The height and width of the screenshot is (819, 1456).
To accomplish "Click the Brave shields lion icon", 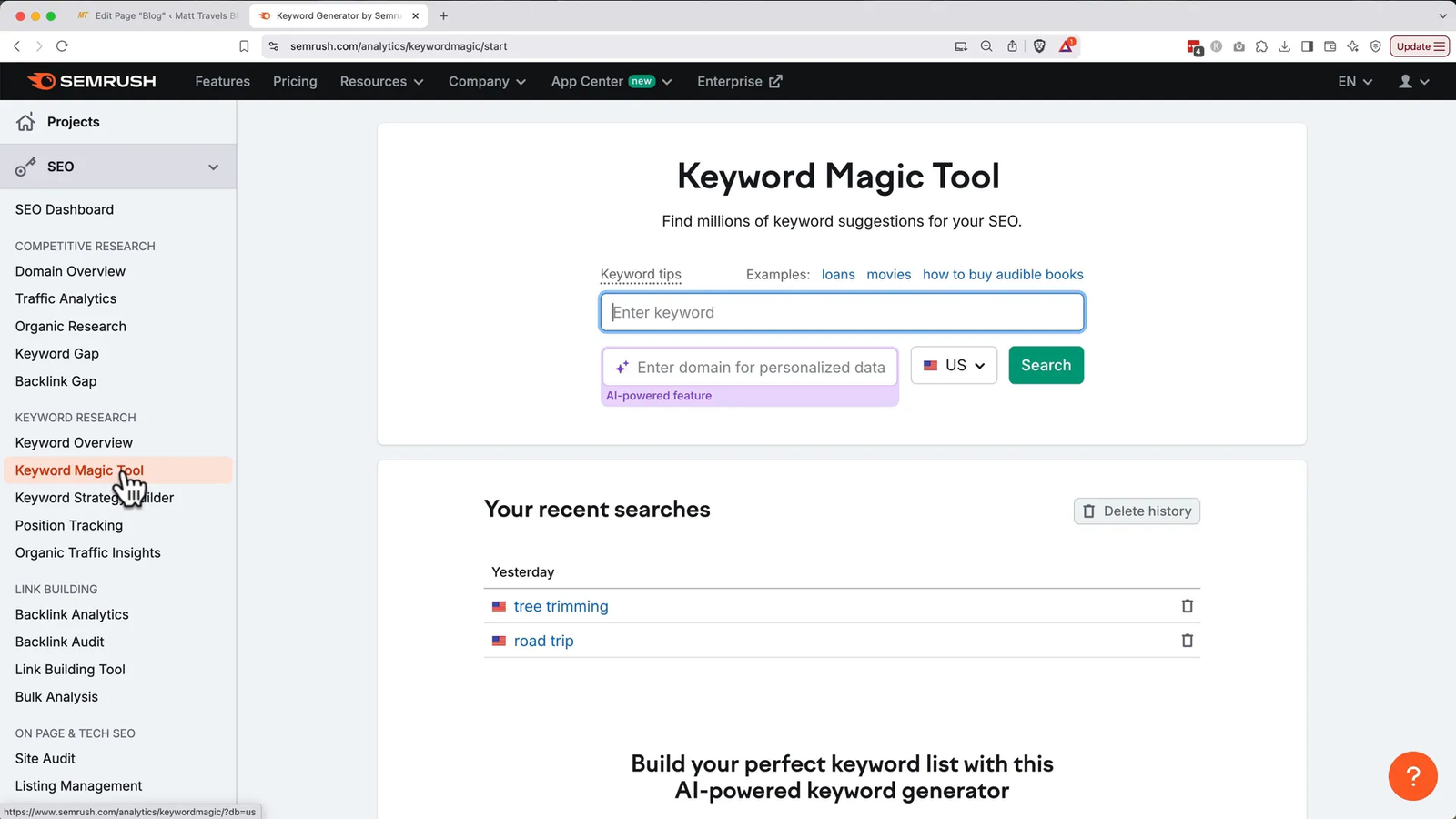I will 1039,45.
